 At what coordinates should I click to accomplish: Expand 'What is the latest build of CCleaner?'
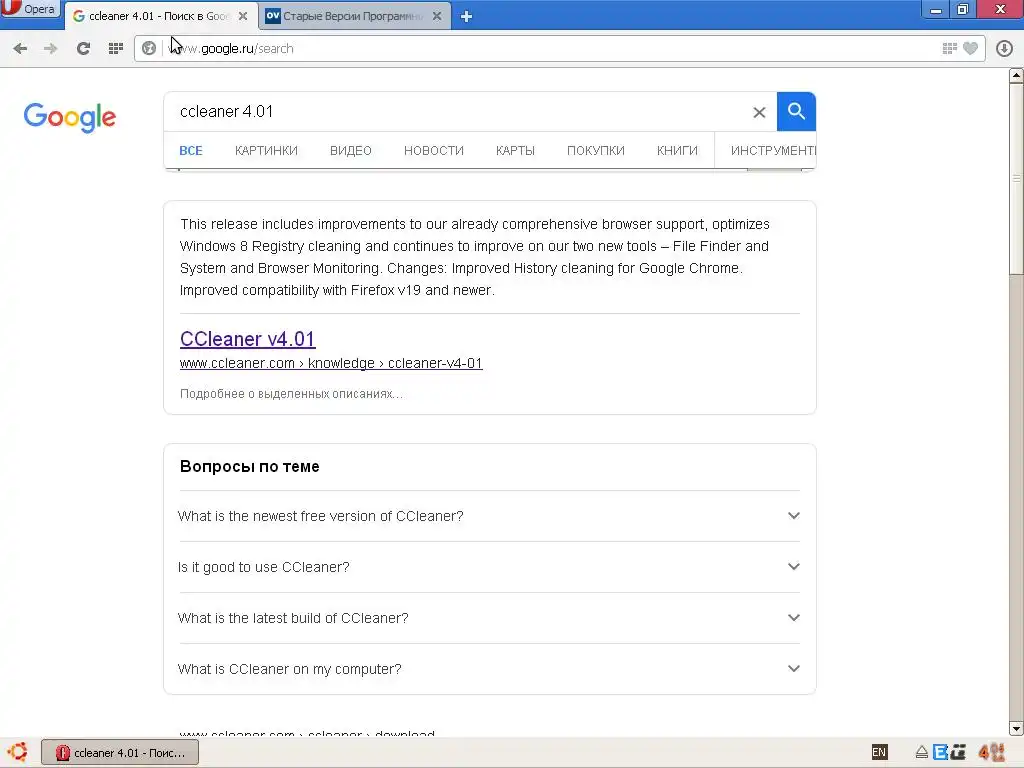(489, 618)
